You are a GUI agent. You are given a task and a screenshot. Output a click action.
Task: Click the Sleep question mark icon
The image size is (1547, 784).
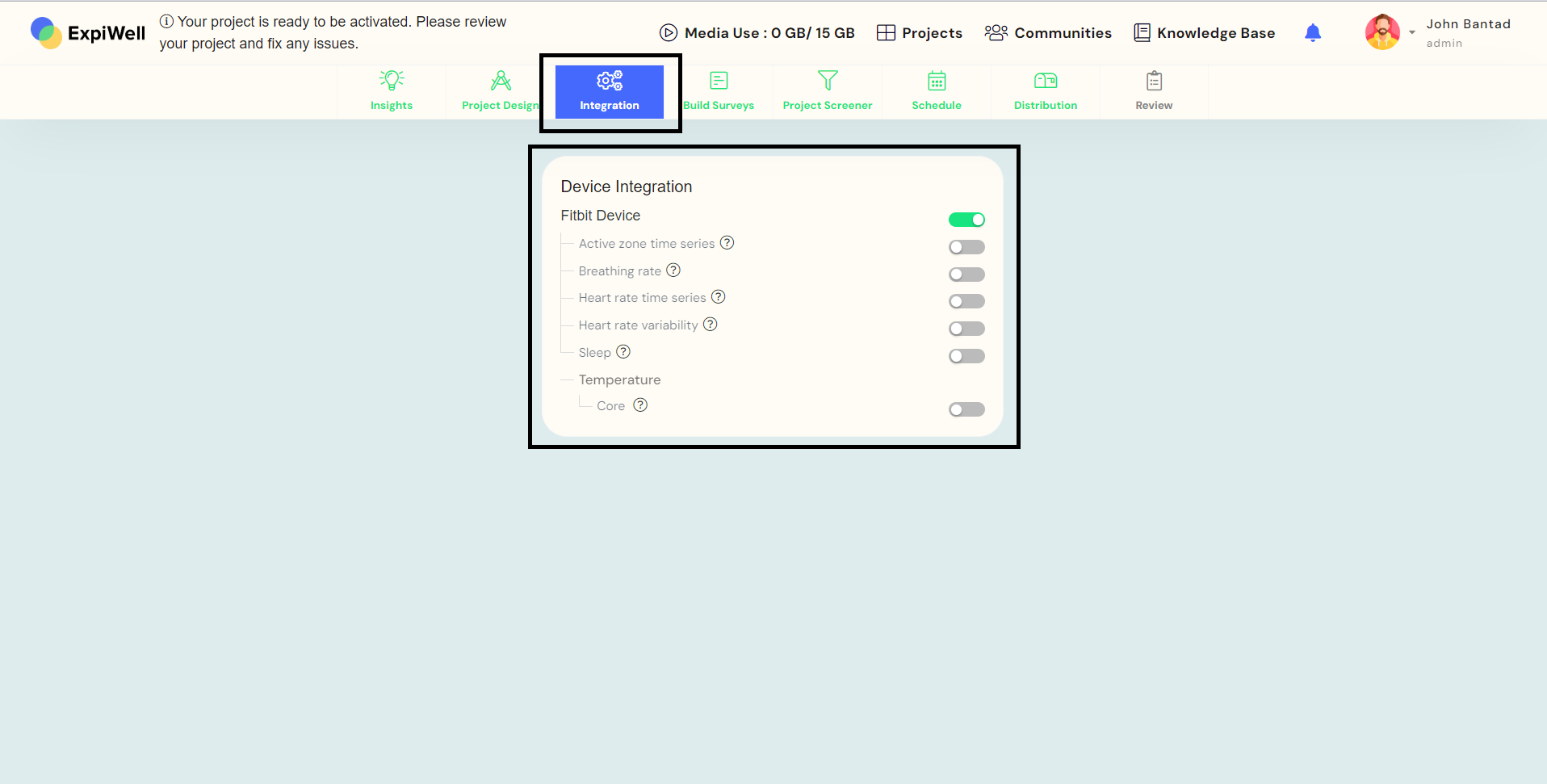click(x=623, y=352)
